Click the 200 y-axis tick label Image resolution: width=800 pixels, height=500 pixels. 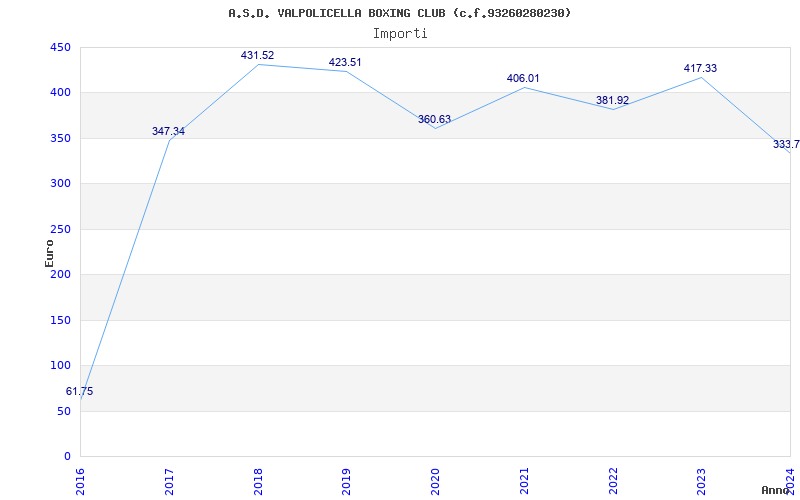60,274
